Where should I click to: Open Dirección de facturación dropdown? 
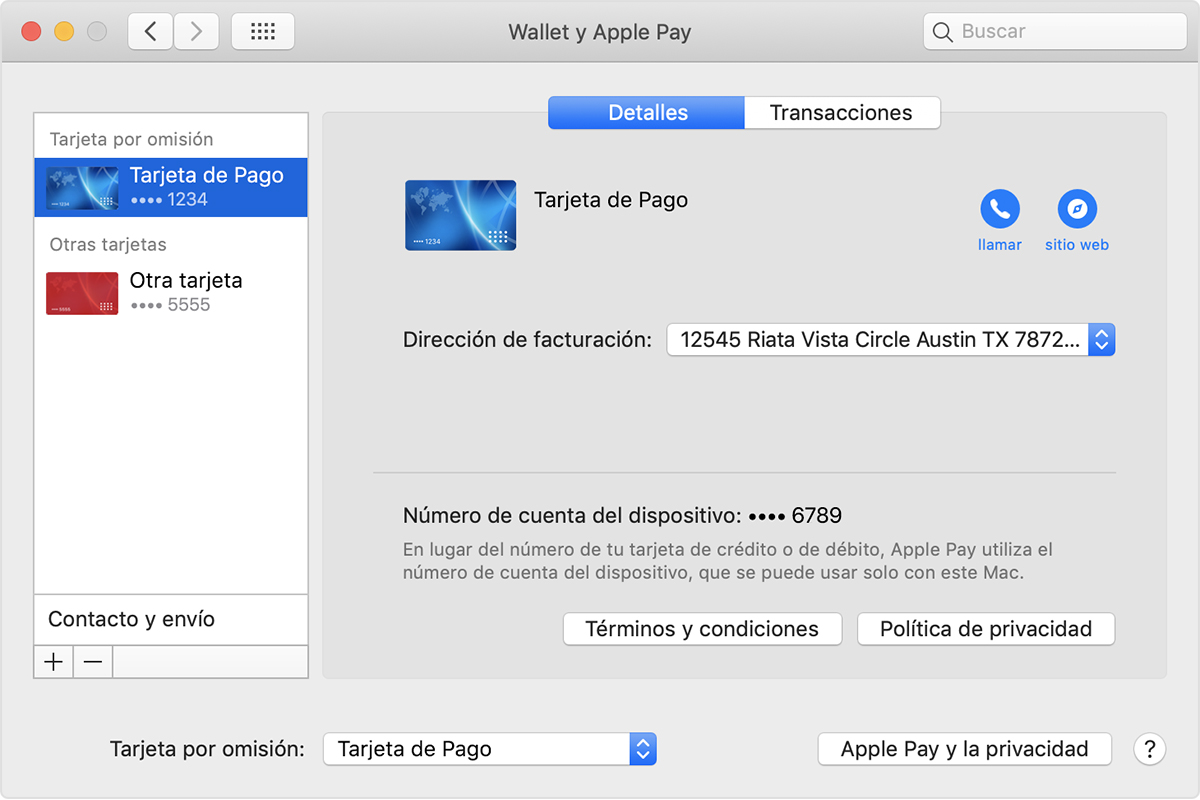tap(891, 340)
